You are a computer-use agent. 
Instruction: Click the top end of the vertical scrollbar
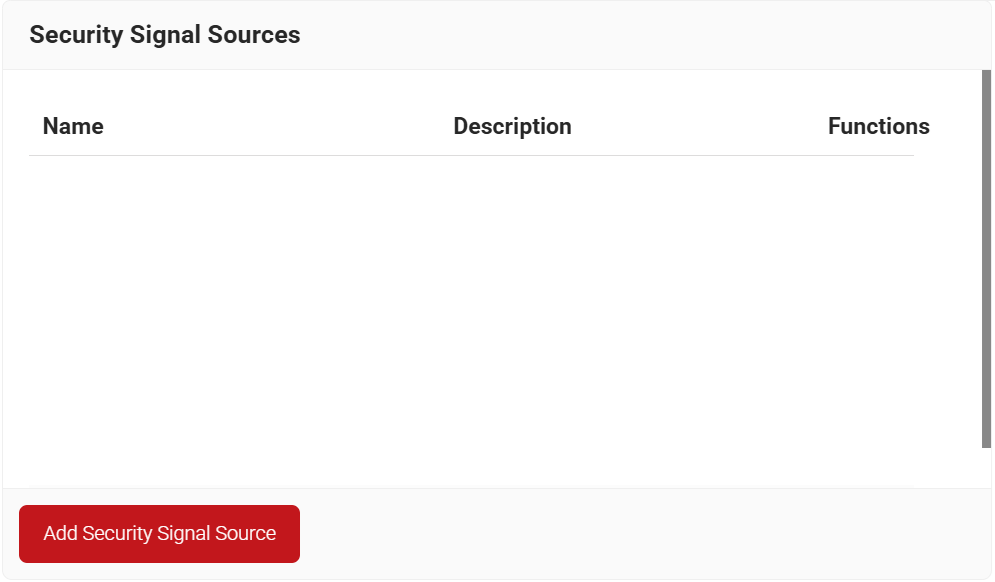point(986,76)
